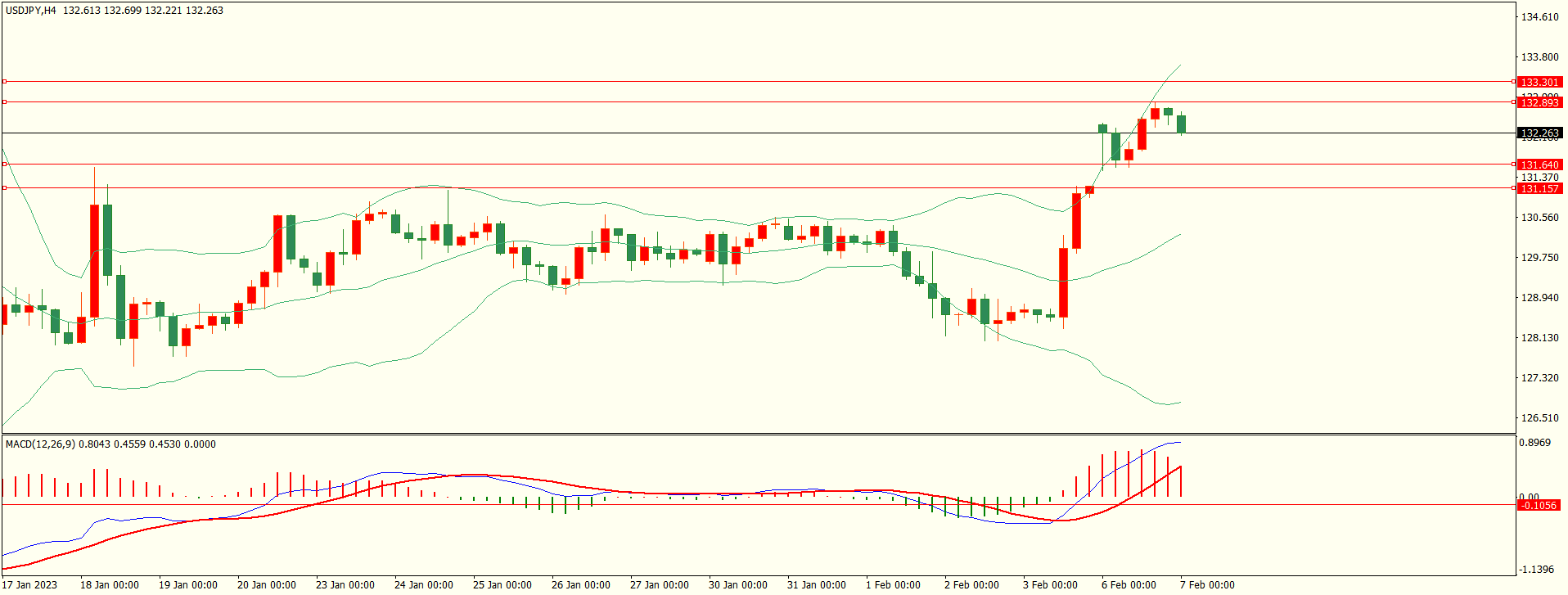This screenshot has height=595, width=1568.
Task: Click the 18 Jan 00:00 date label
Action: point(109,584)
